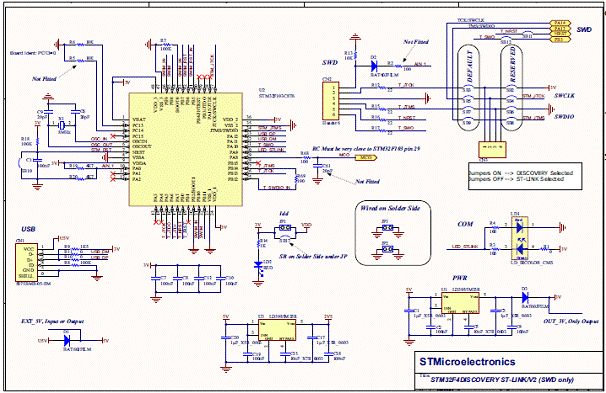Select the X1 8MHz crystal symbol
Image resolution: width=606 pixels, height=393 pixels.
click(61, 125)
